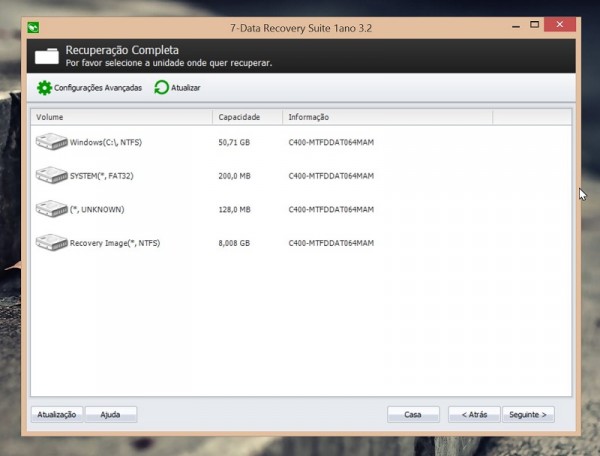This screenshot has width=600, height=456.
Task: Proceed with the Seguinte > button
Action: 528,414
